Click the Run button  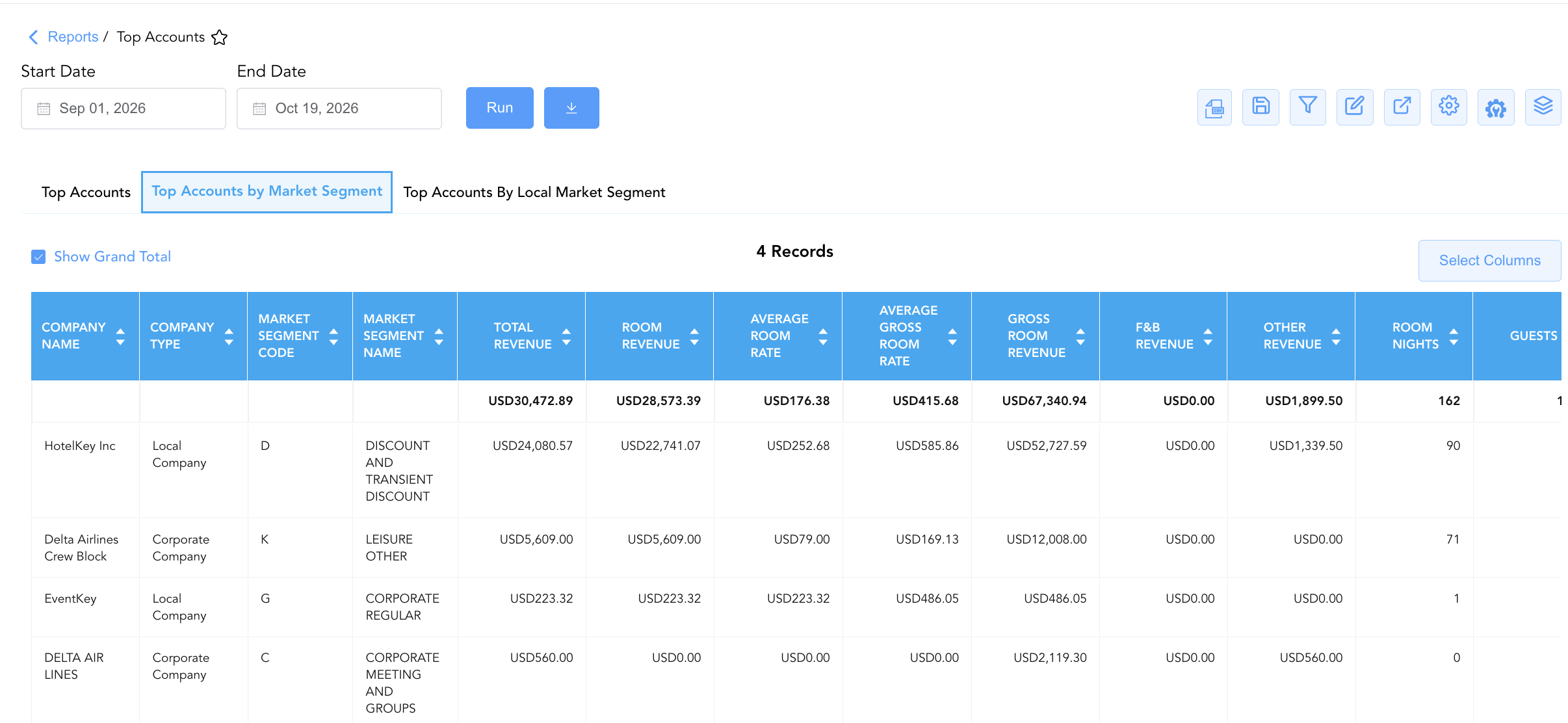coord(499,108)
